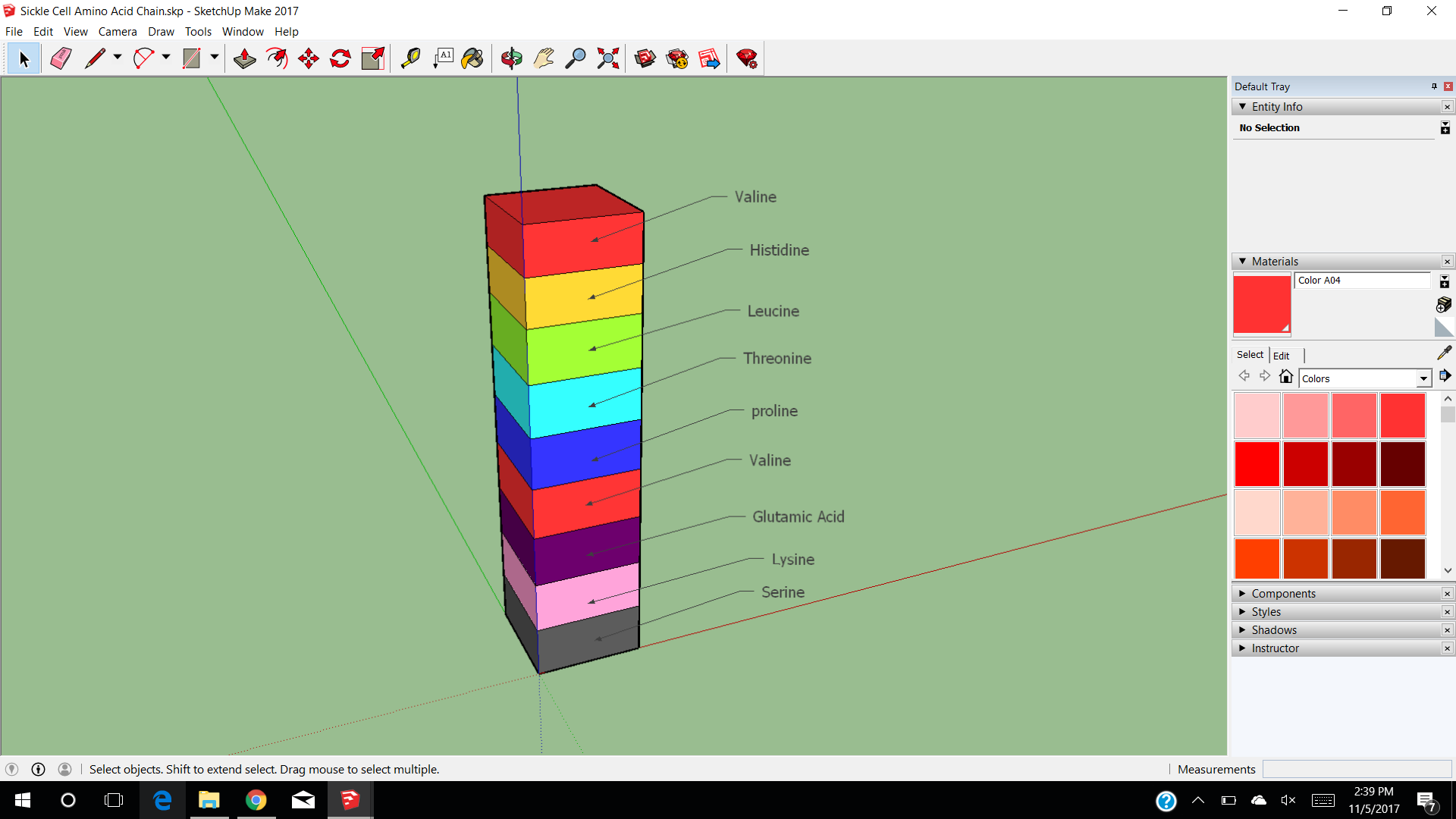Open the Colors library dropdown

click(x=1423, y=378)
